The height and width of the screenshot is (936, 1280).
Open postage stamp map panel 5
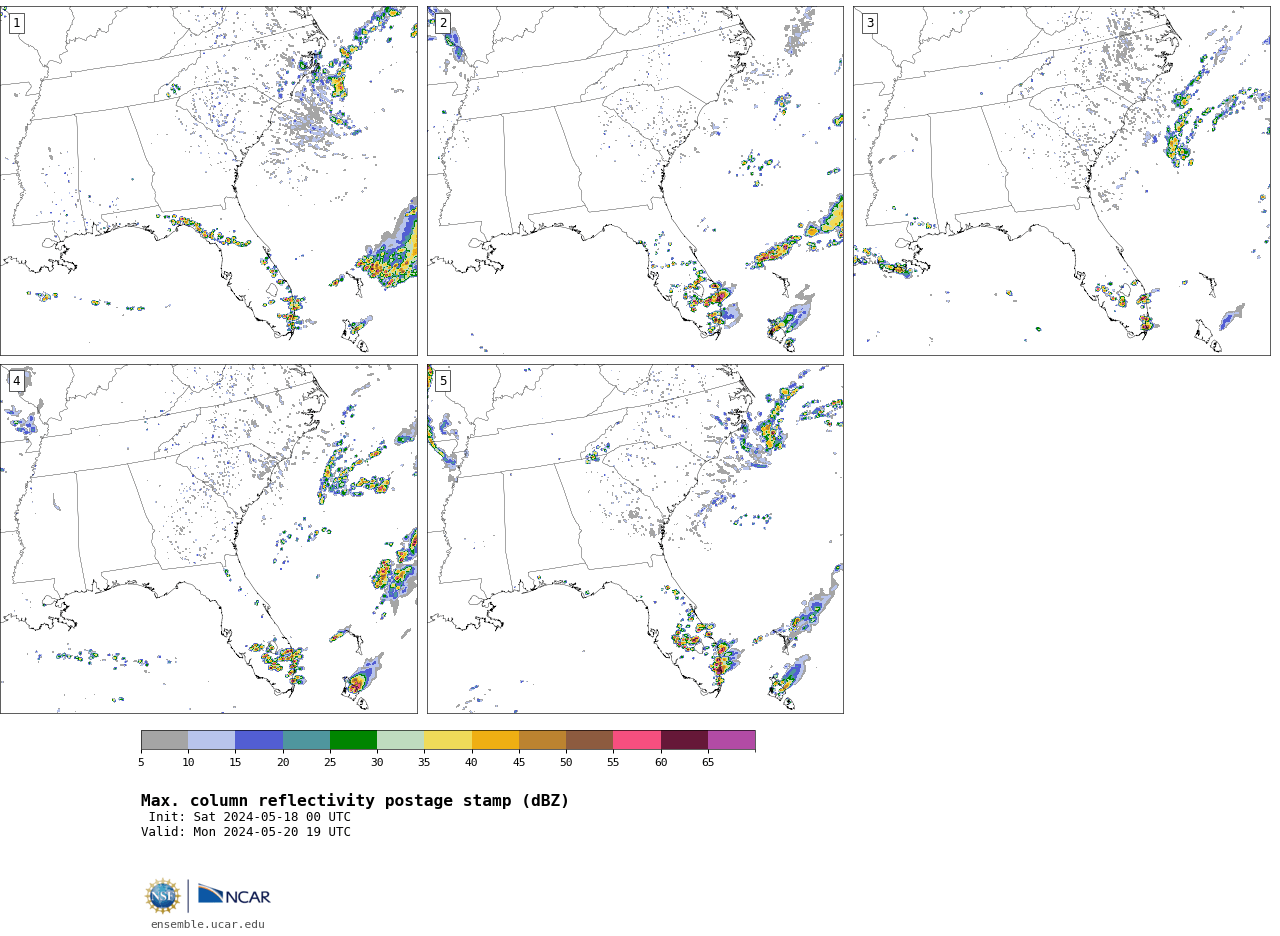[x=635, y=539]
